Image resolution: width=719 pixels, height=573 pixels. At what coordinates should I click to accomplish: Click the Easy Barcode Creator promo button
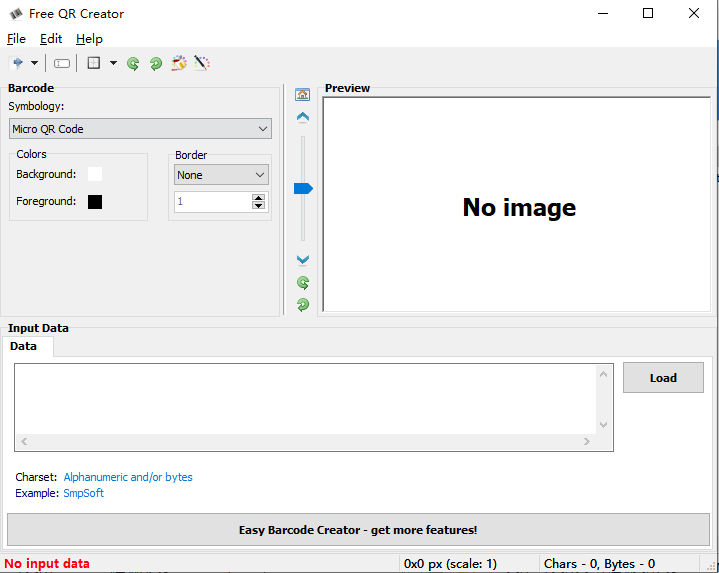pyautogui.click(x=358, y=530)
